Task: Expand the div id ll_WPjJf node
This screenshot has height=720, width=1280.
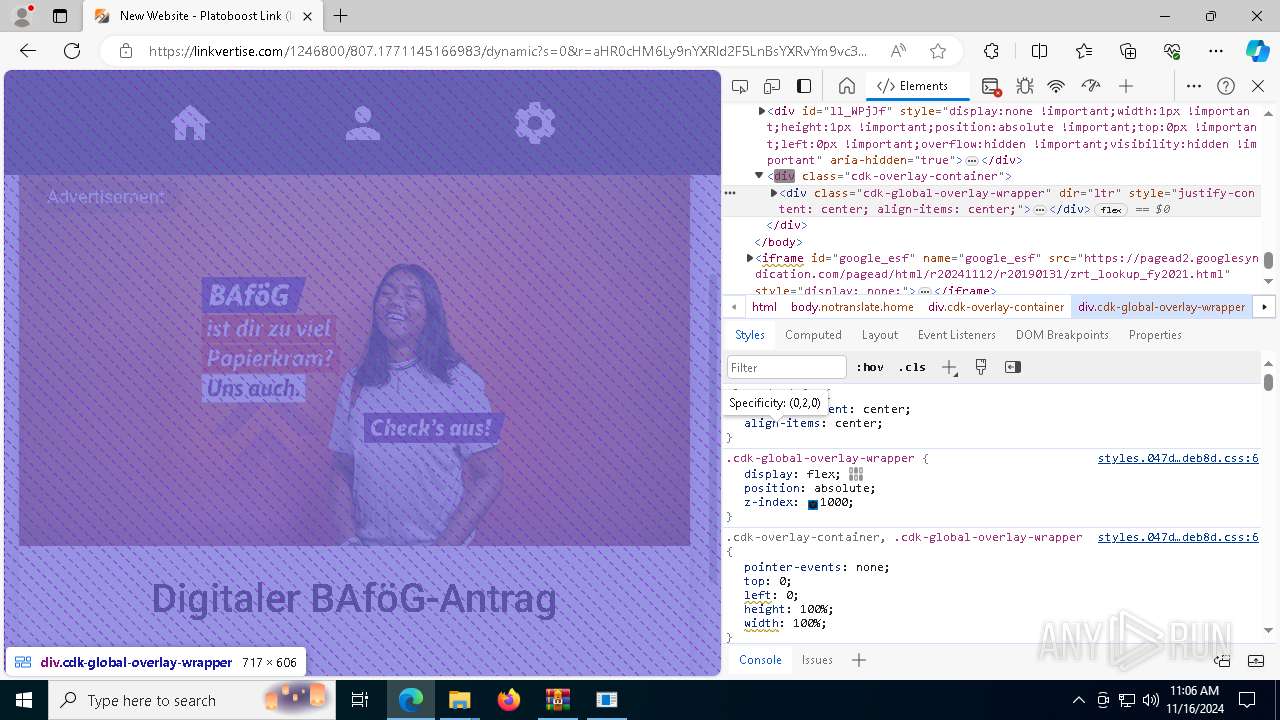Action: 762,111
